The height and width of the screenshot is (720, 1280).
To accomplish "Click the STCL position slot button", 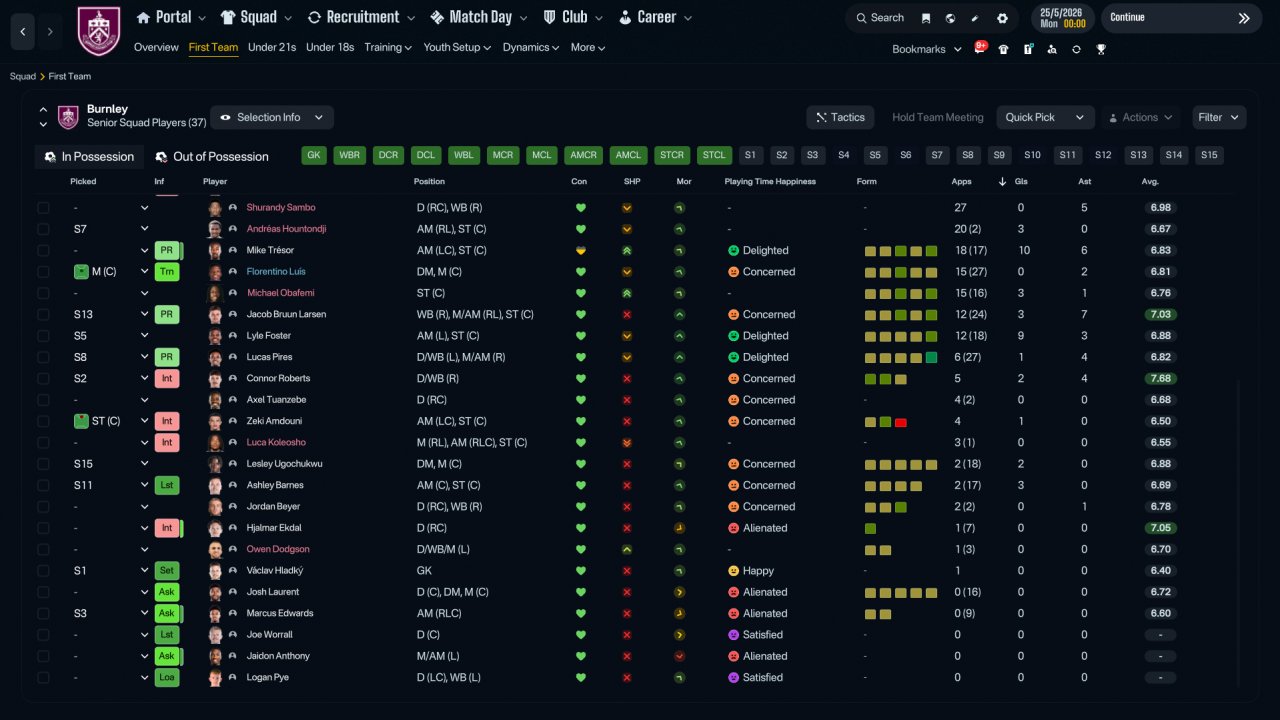I will point(714,155).
